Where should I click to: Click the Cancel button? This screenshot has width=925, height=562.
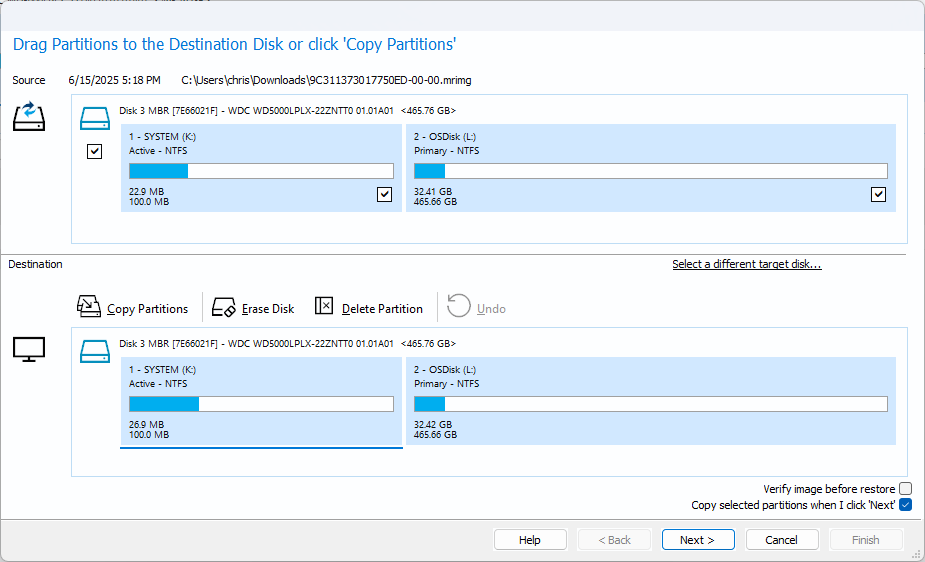[781, 540]
